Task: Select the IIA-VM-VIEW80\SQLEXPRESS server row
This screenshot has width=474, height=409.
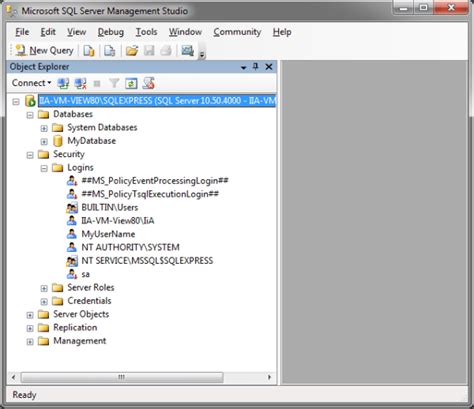Action: pyautogui.click(x=157, y=101)
